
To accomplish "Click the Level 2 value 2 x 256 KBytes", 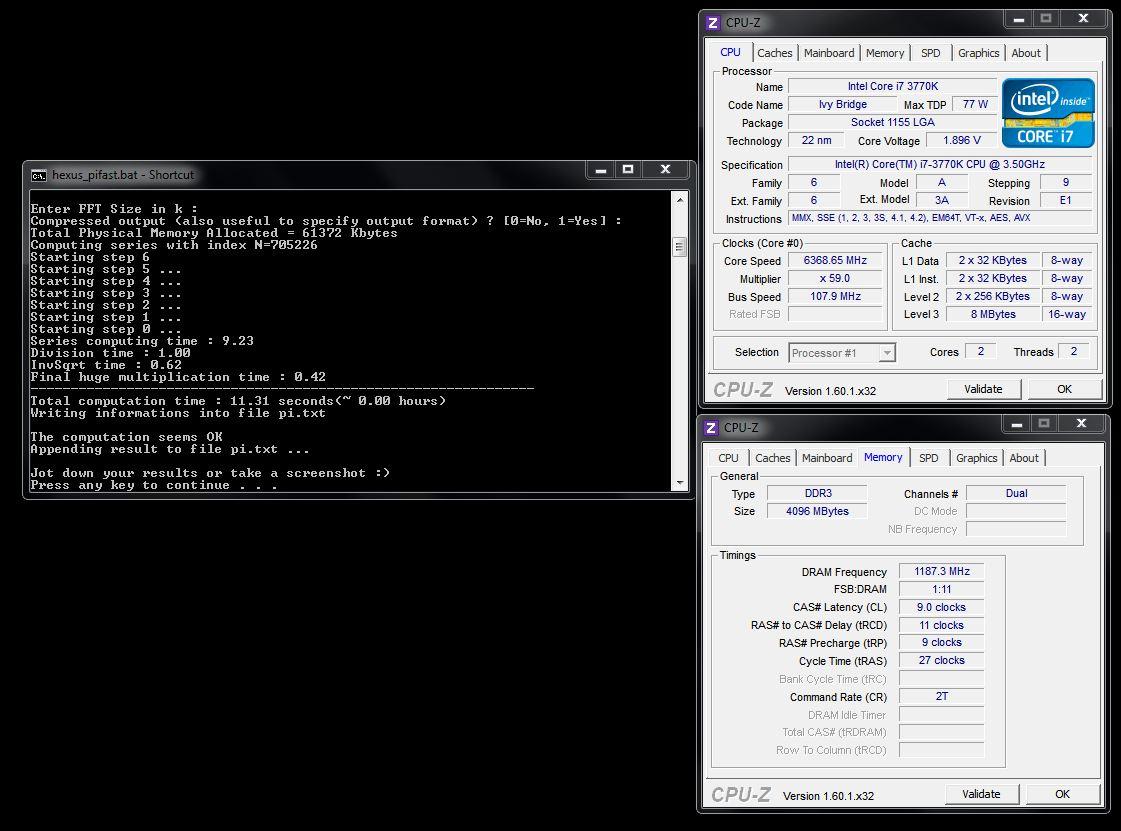I will tap(992, 296).
